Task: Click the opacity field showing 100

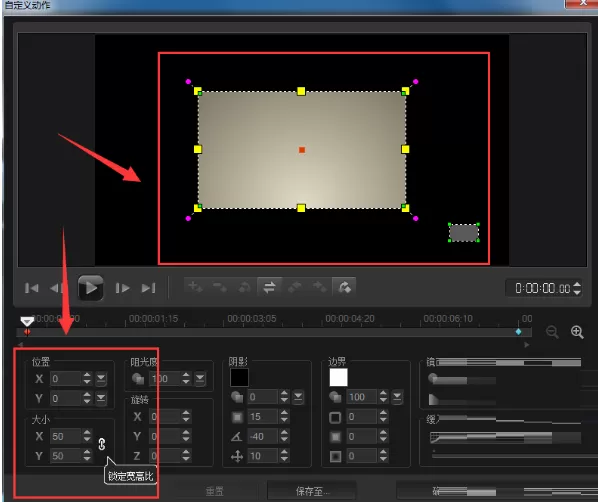Action: pyautogui.click(x=164, y=378)
